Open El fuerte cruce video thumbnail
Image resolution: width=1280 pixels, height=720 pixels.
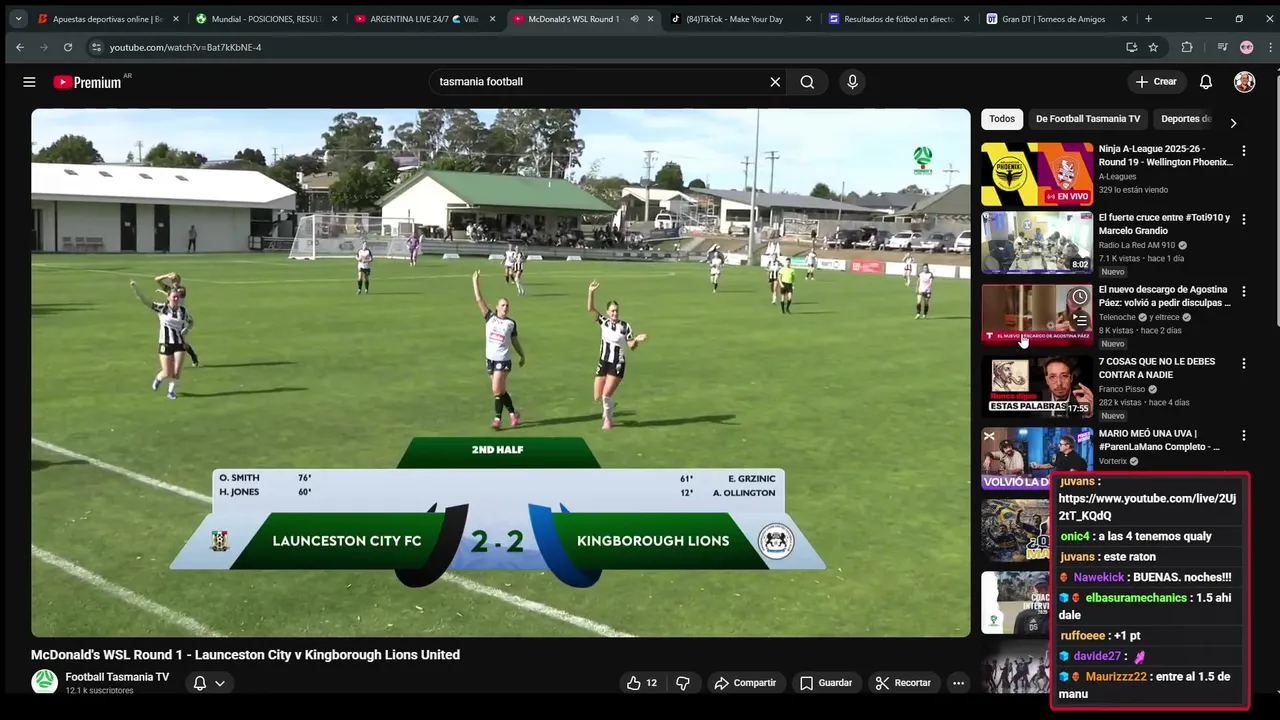[1037, 243]
